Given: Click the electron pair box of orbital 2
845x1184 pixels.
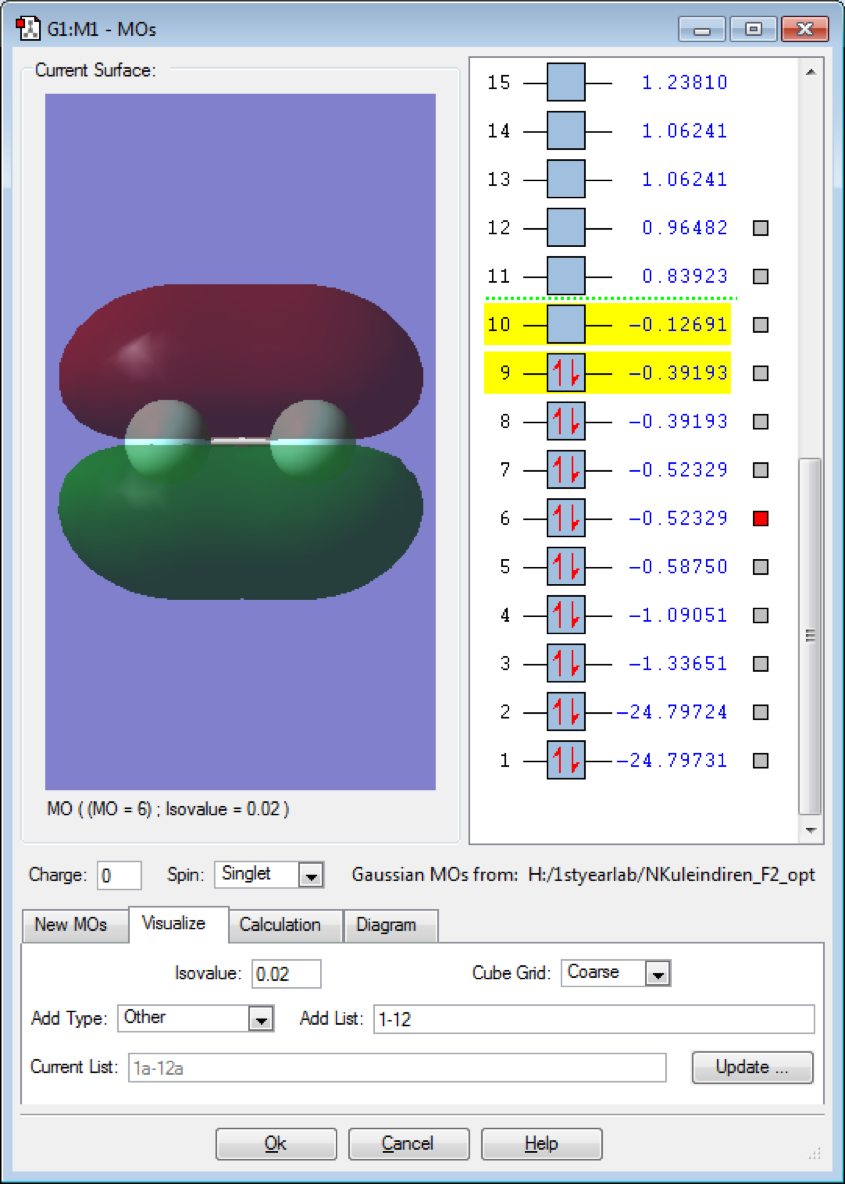Looking at the screenshot, I should click(x=566, y=711).
